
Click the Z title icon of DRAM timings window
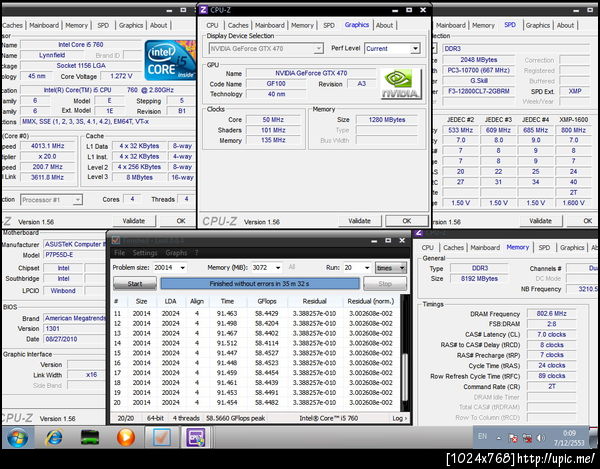[x=419, y=233]
